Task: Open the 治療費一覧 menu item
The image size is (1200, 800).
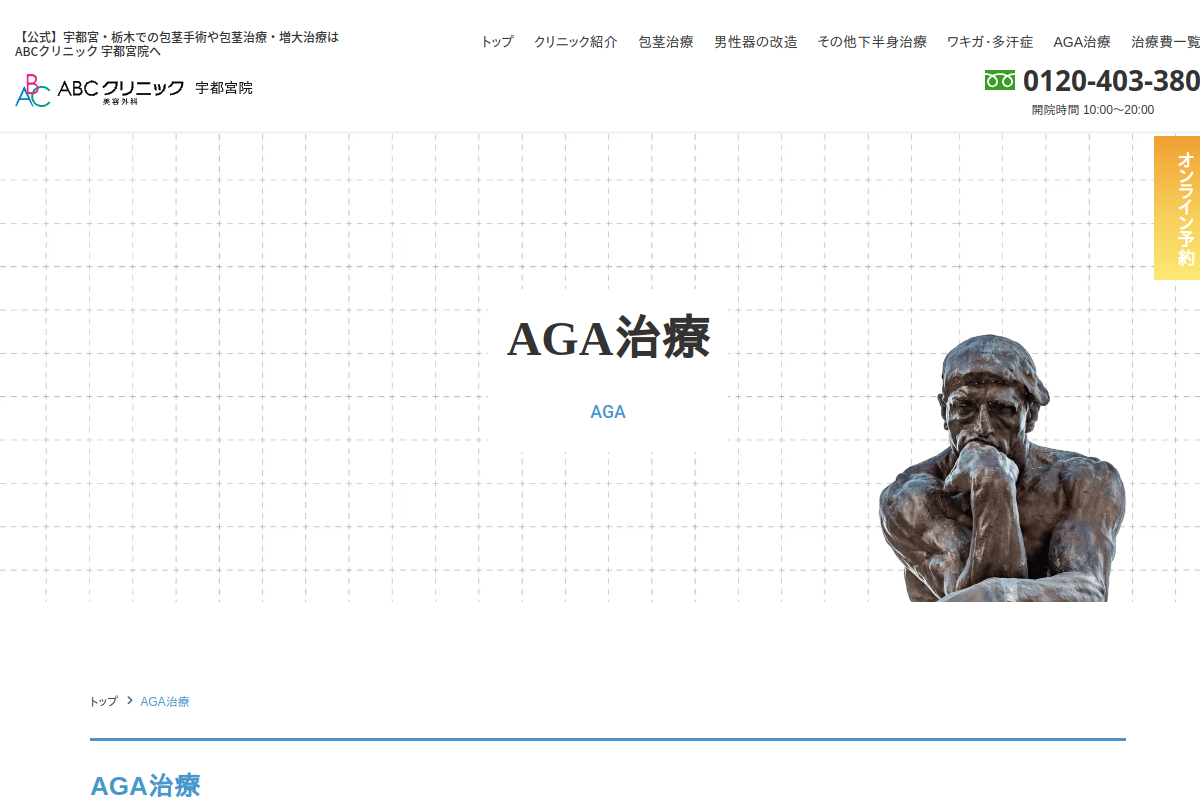Action: pyautogui.click(x=1165, y=42)
